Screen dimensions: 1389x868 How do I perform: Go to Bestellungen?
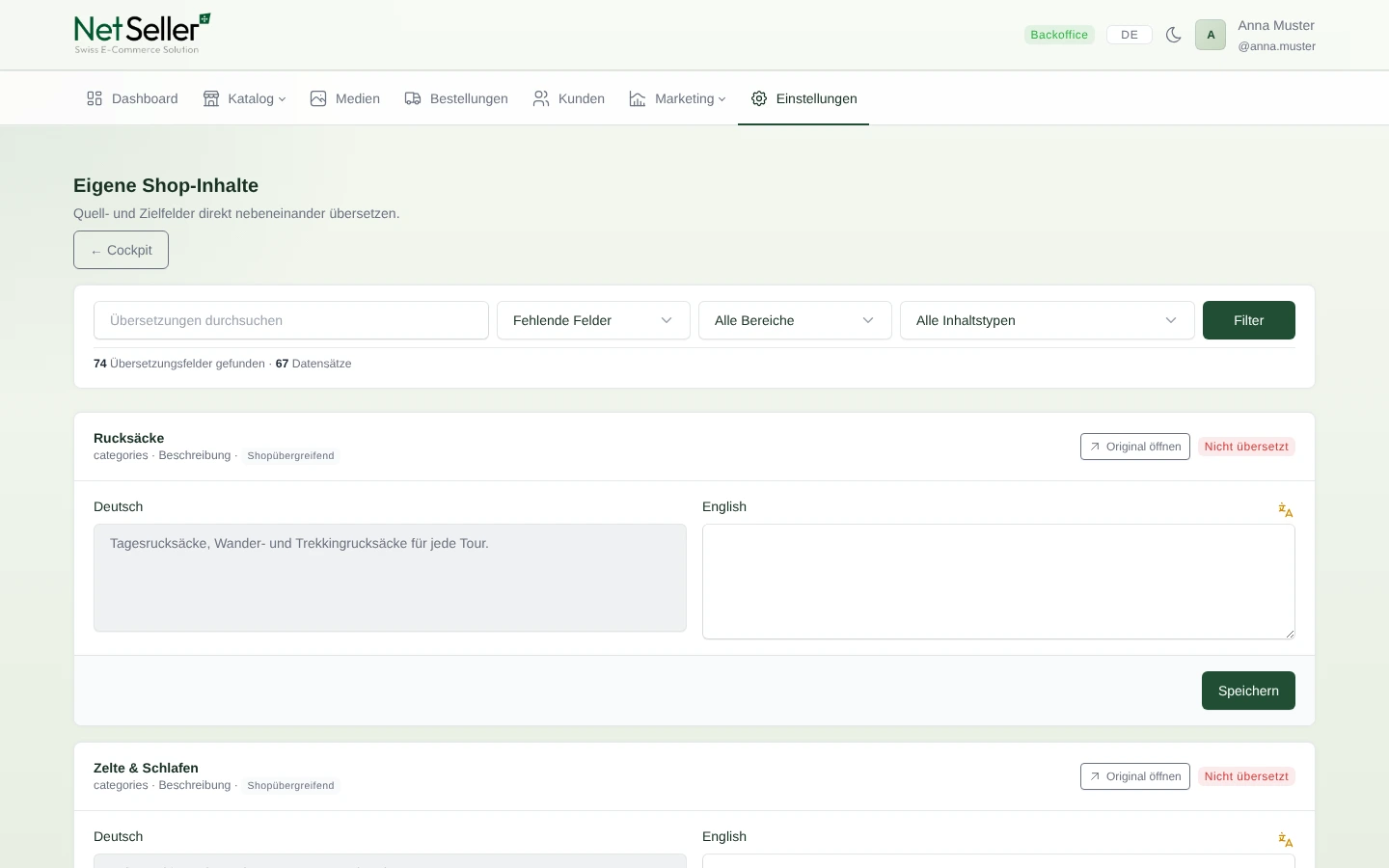pyautogui.click(x=456, y=98)
